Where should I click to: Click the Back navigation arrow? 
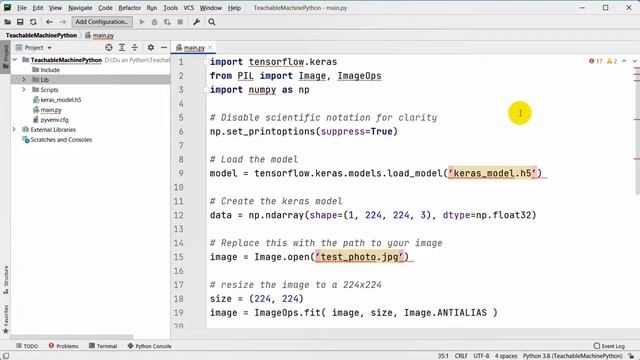(x=49, y=22)
